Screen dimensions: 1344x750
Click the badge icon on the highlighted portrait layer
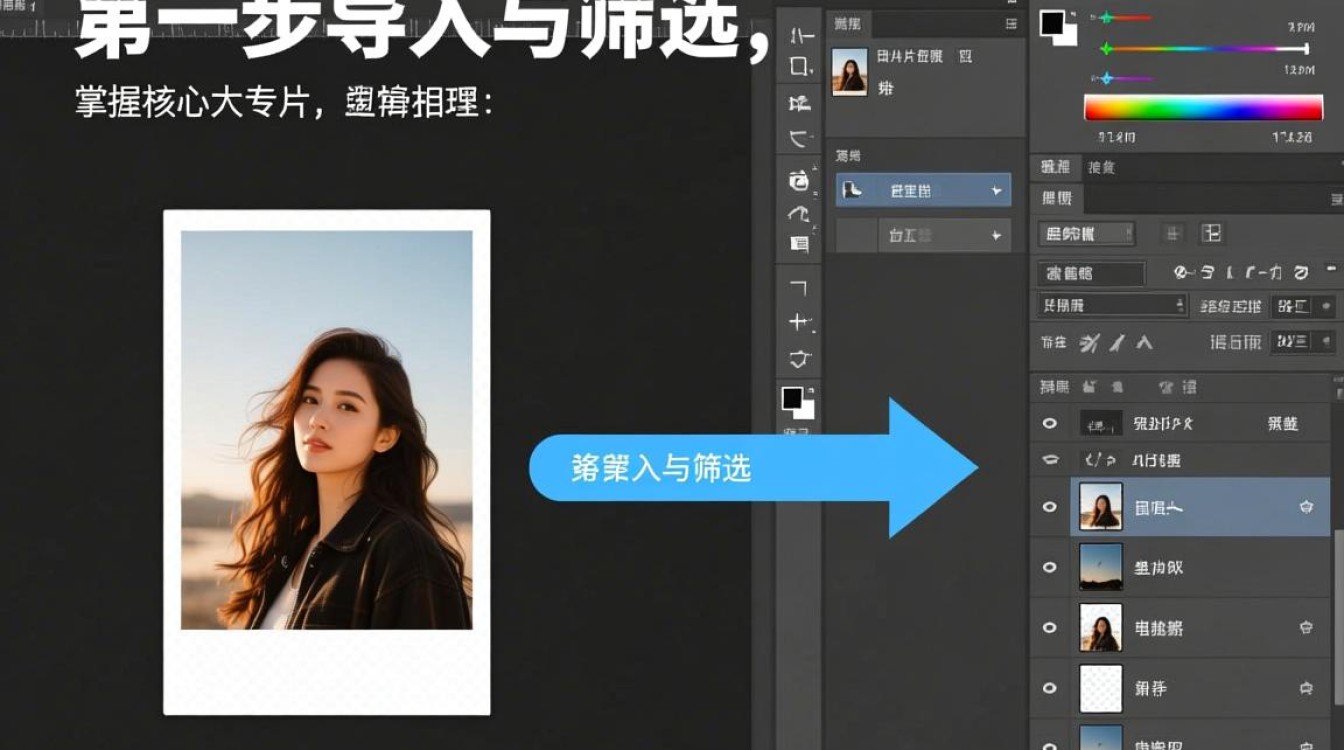[x=1305, y=507]
